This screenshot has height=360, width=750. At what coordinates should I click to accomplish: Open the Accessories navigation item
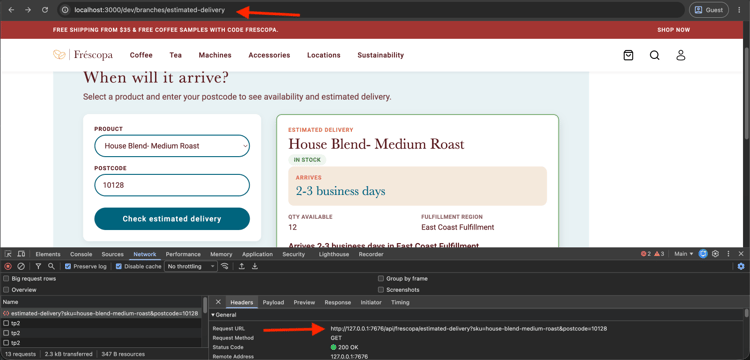coord(269,55)
